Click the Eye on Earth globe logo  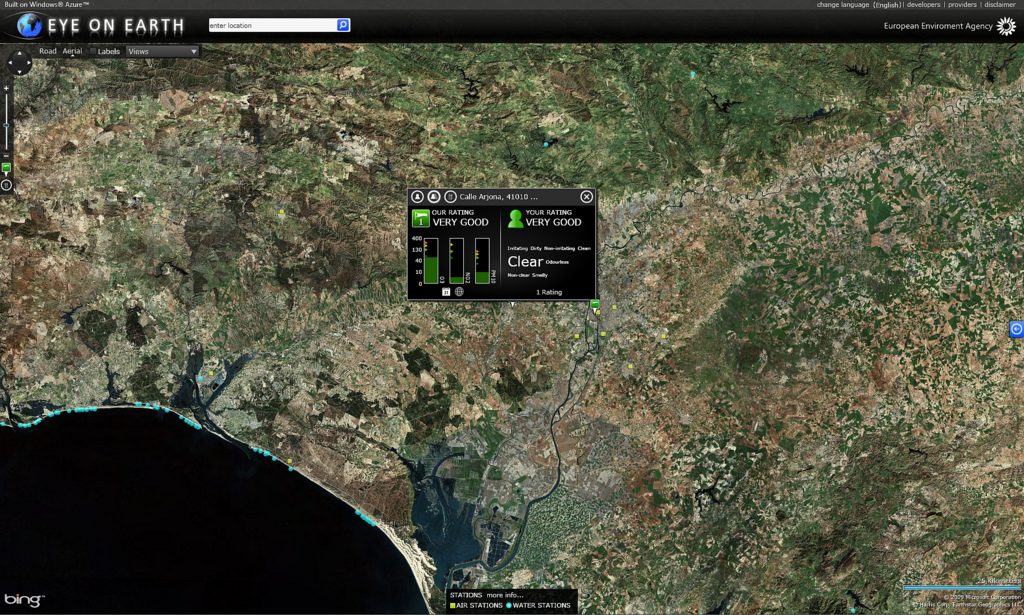(x=29, y=25)
